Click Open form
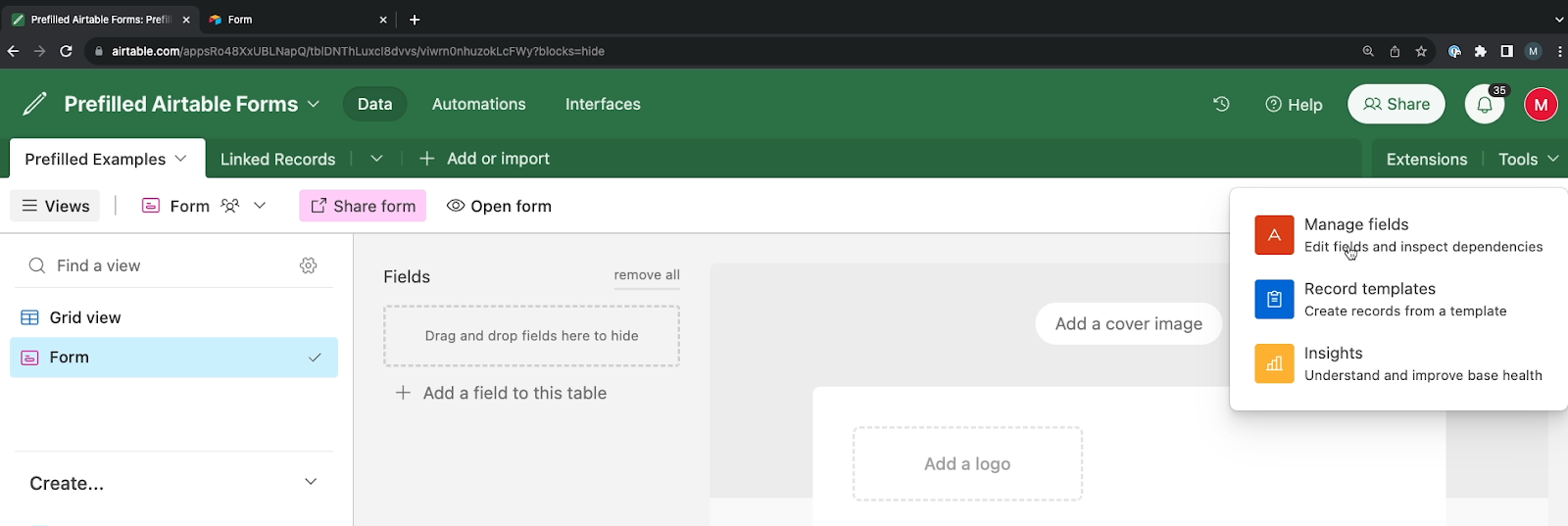 click(499, 206)
